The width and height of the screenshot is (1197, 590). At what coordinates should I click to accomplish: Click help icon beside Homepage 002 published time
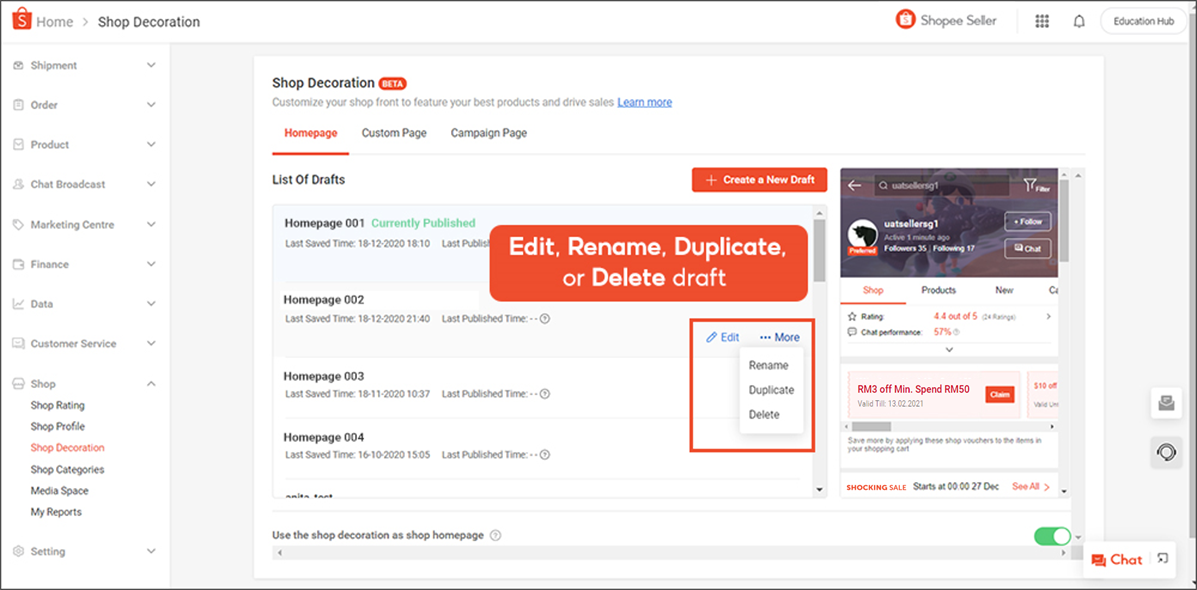click(x=545, y=319)
